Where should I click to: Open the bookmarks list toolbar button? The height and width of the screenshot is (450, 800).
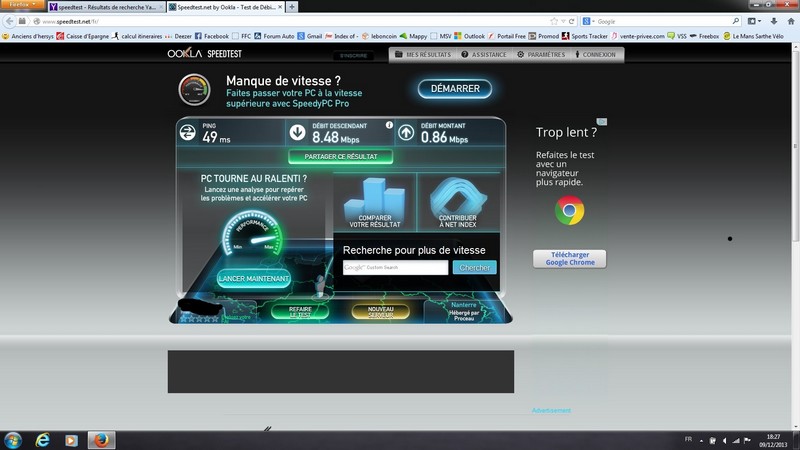pyautogui.click(x=754, y=21)
